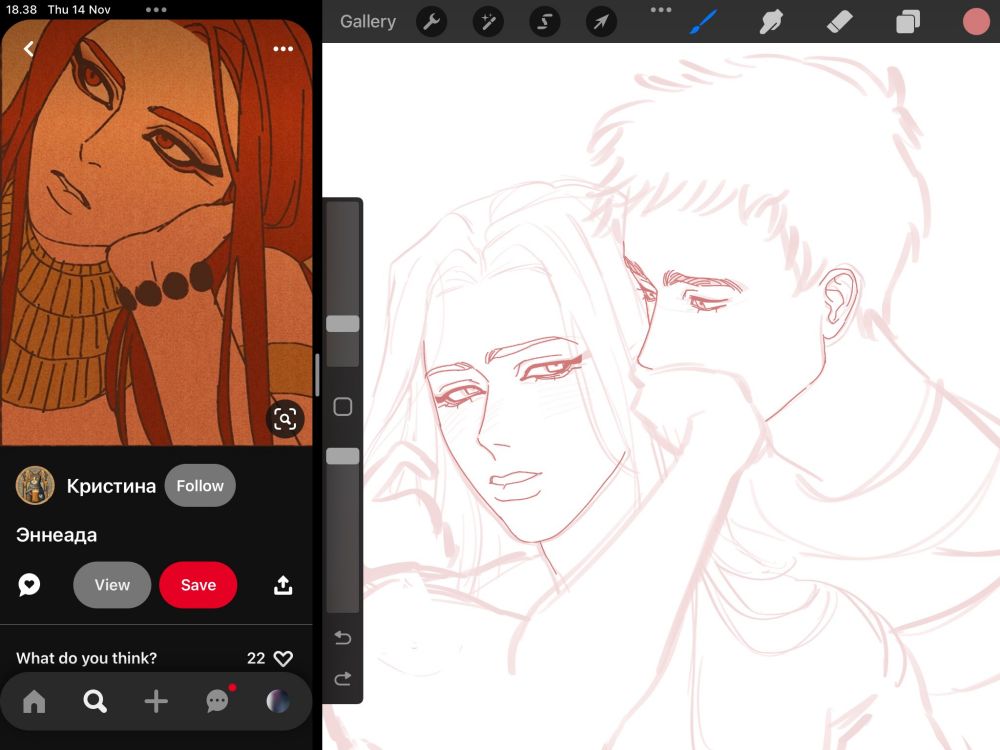Screen dimensions: 1000x750
Task: Open multitasking dots above Pinterest
Action: tap(156, 10)
